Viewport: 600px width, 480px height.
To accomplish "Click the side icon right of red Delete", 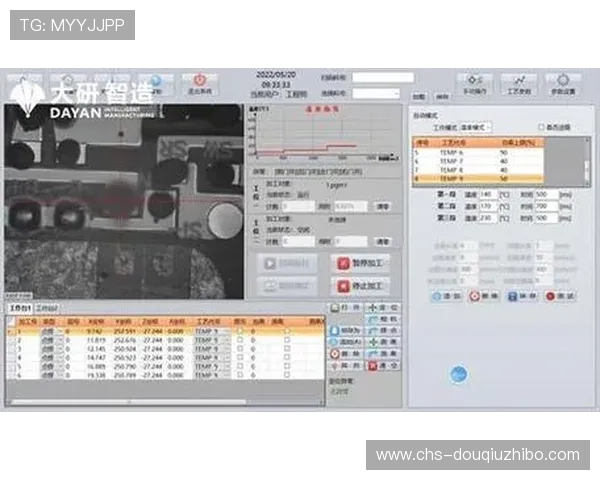I will [372, 354].
